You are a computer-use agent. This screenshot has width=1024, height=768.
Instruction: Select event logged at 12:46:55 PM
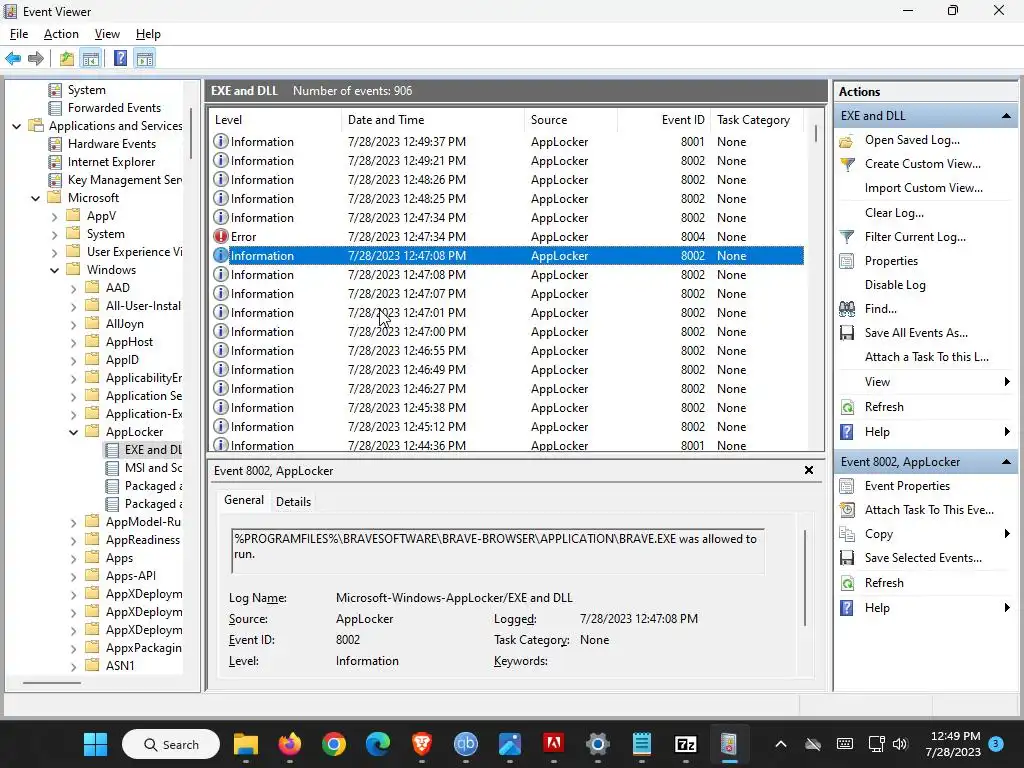click(507, 351)
